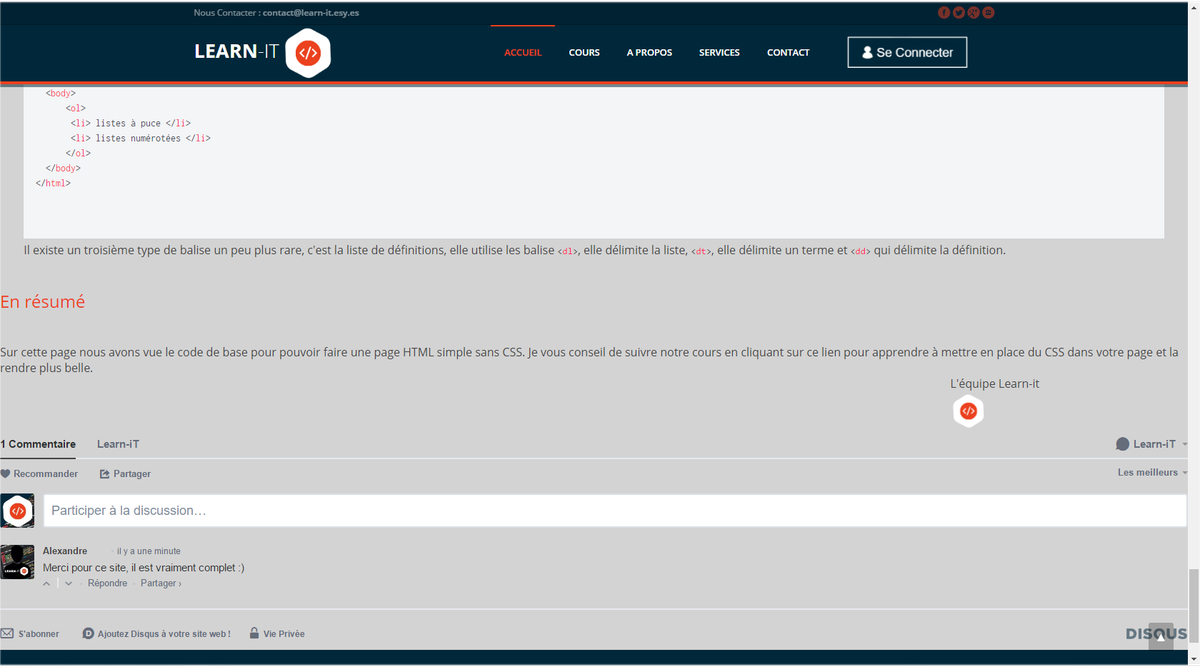
Task: Click contact@learn-it.esy.es email address
Action: 311,13
